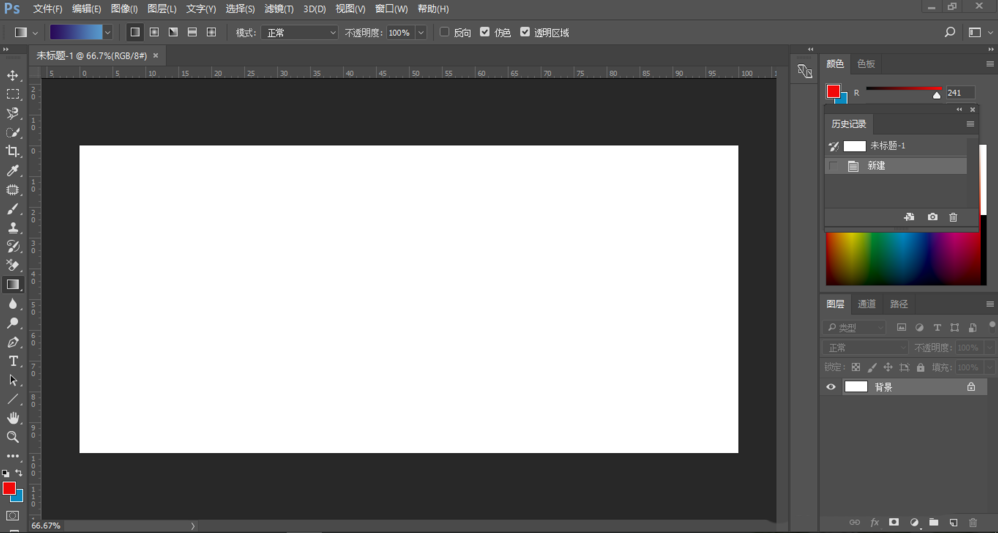
Task: Select the Zoom tool
Action: tap(13, 437)
